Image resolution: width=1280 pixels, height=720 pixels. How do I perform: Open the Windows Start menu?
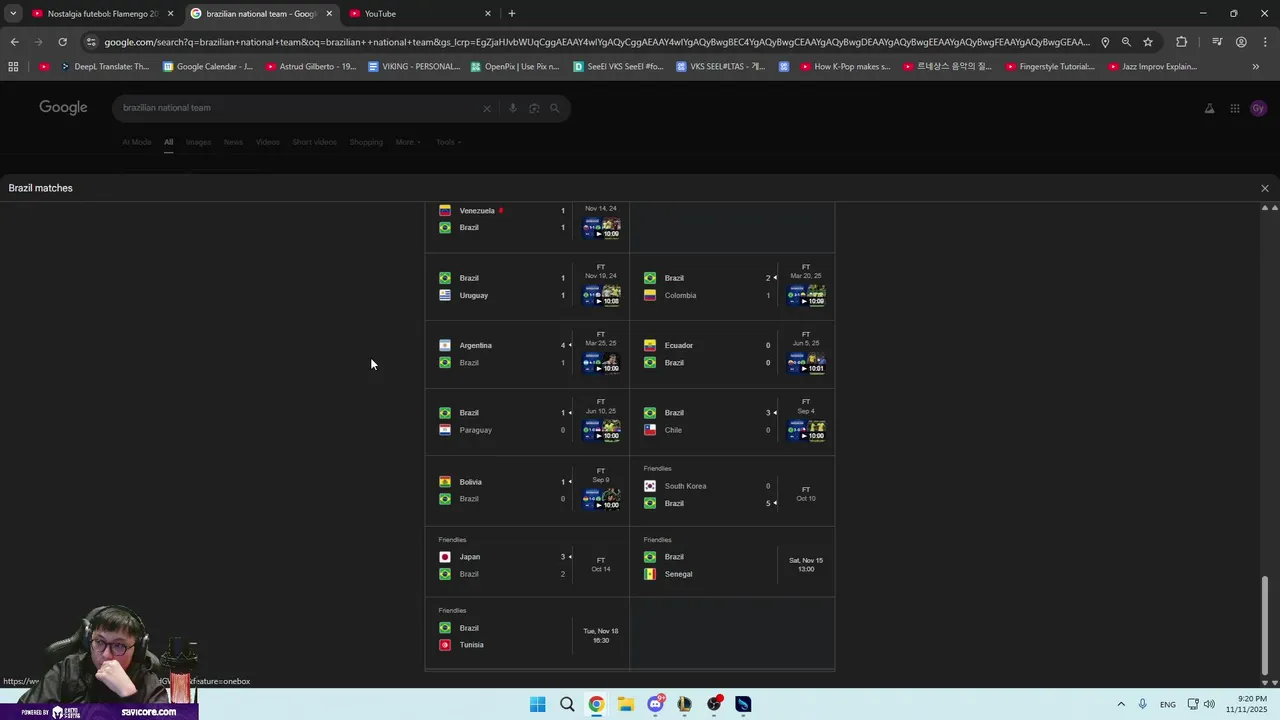537,704
